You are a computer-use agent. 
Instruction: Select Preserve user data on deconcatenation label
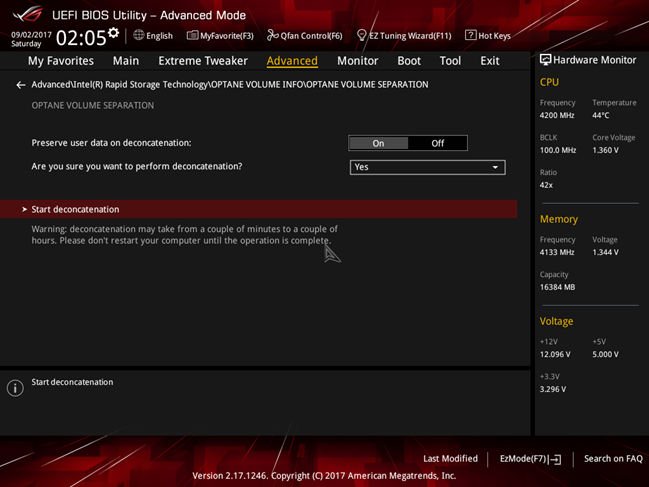coord(111,143)
